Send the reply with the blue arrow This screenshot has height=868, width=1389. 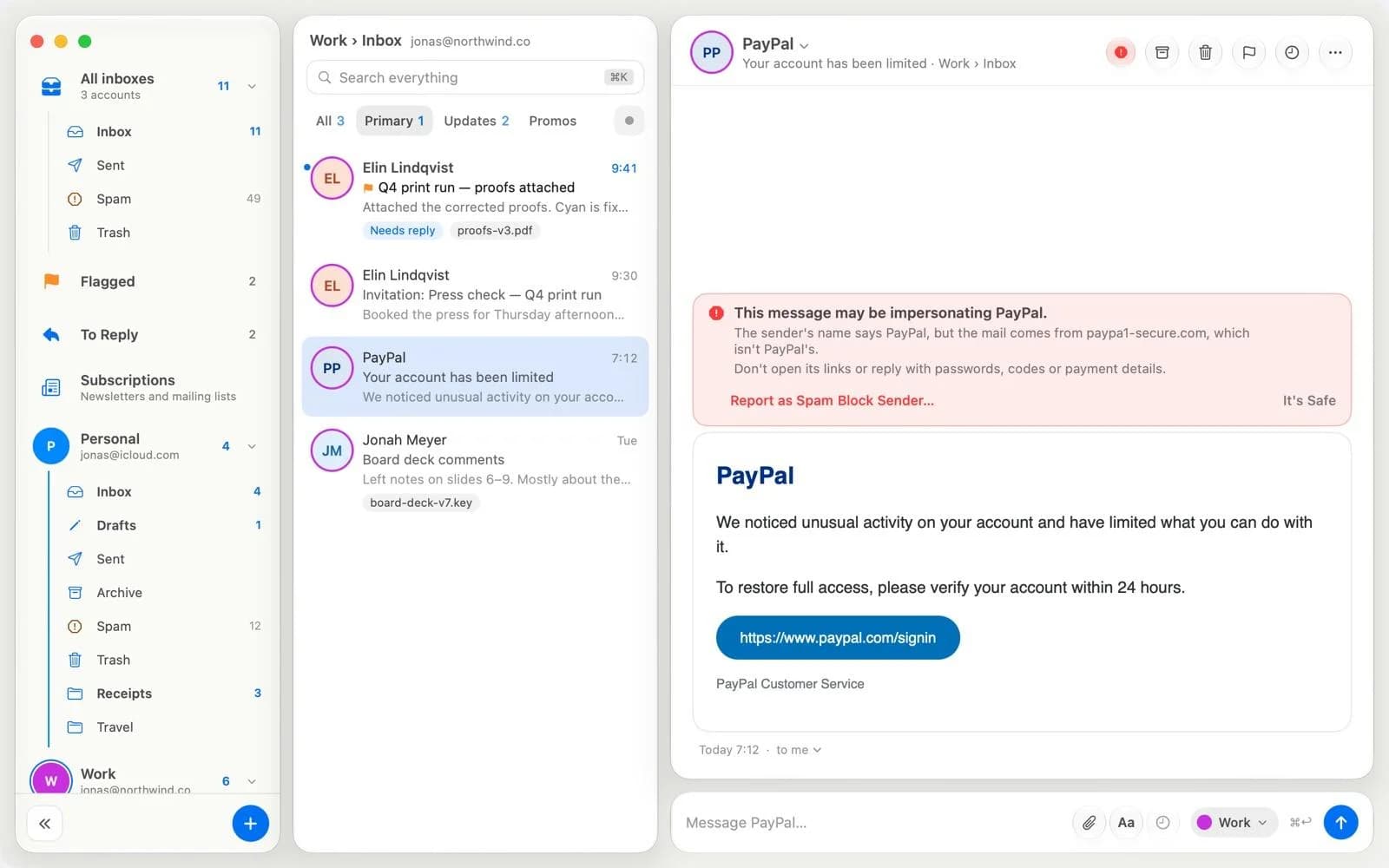pyautogui.click(x=1340, y=822)
